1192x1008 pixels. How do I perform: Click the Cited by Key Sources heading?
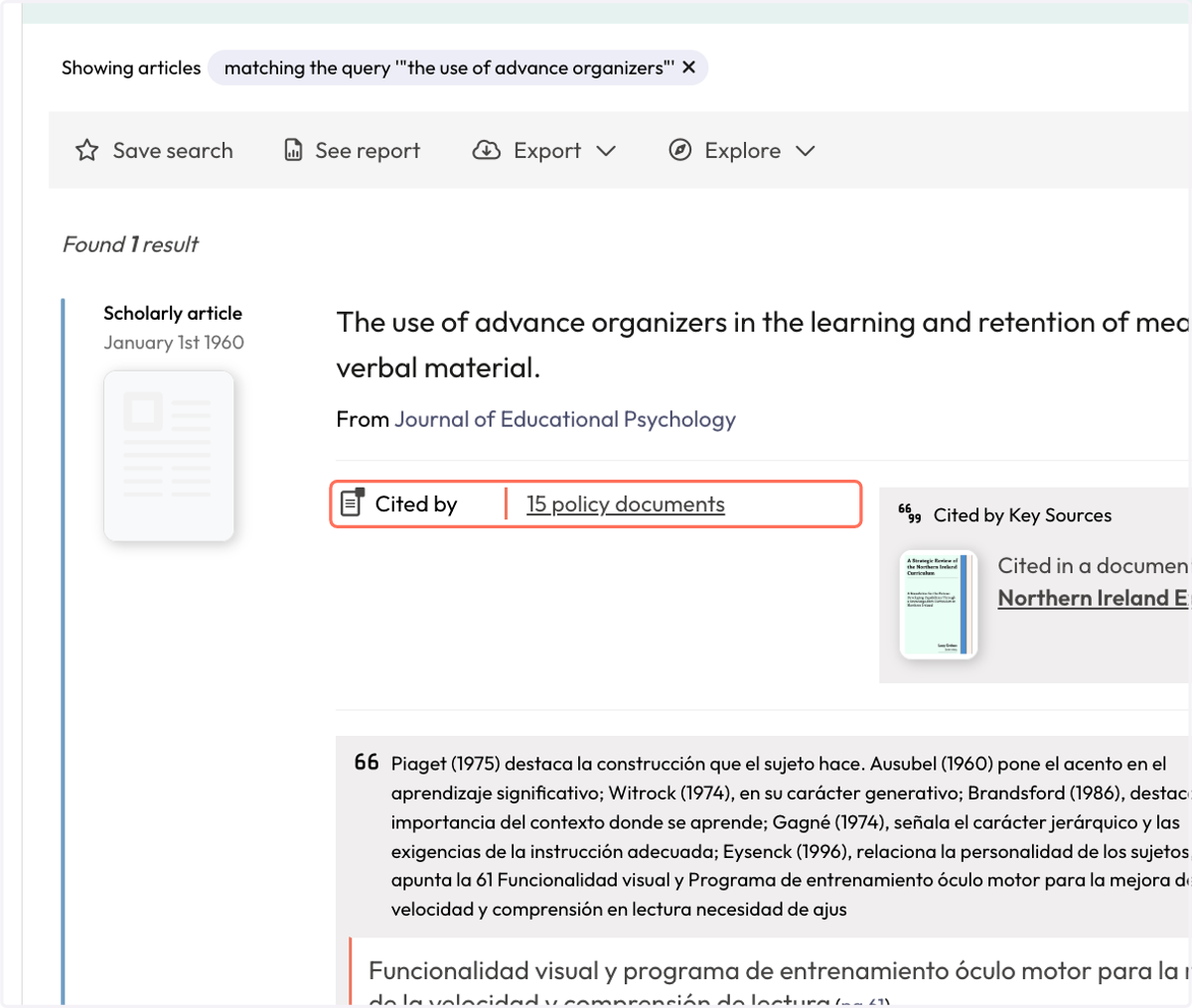click(x=1022, y=514)
